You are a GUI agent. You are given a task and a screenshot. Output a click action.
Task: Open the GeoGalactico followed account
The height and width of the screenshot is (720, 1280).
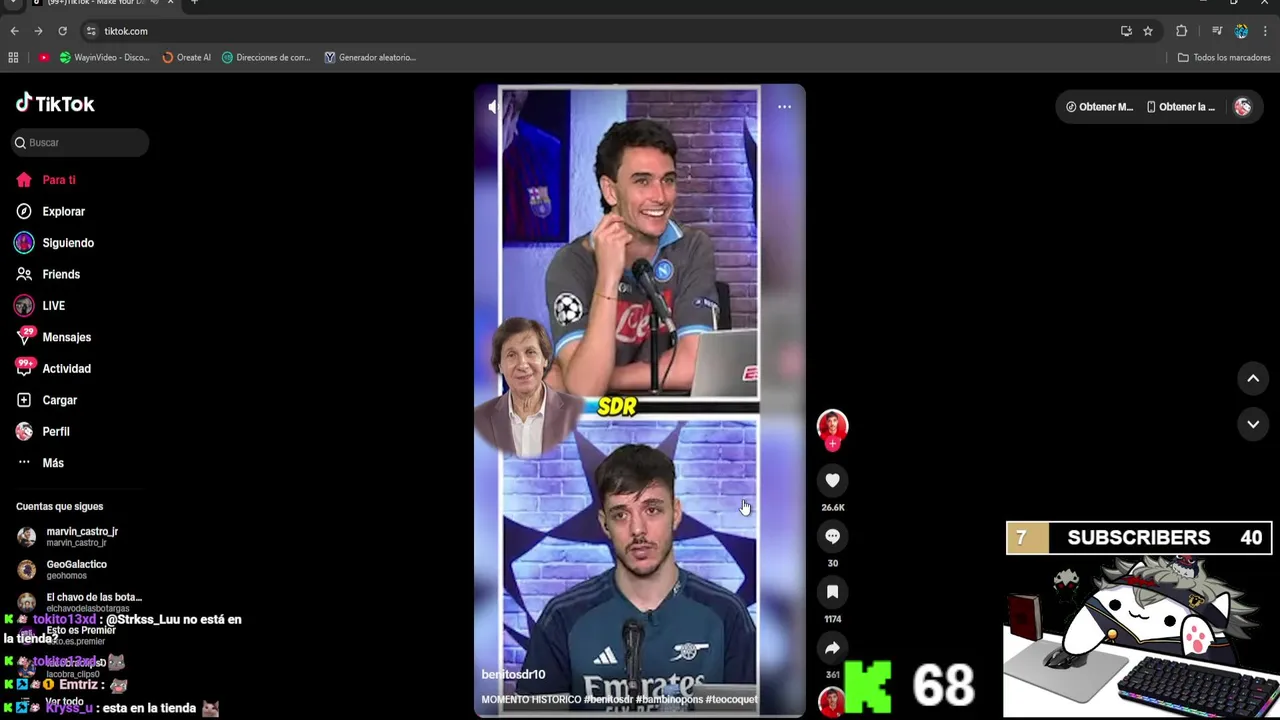point(62,570)
